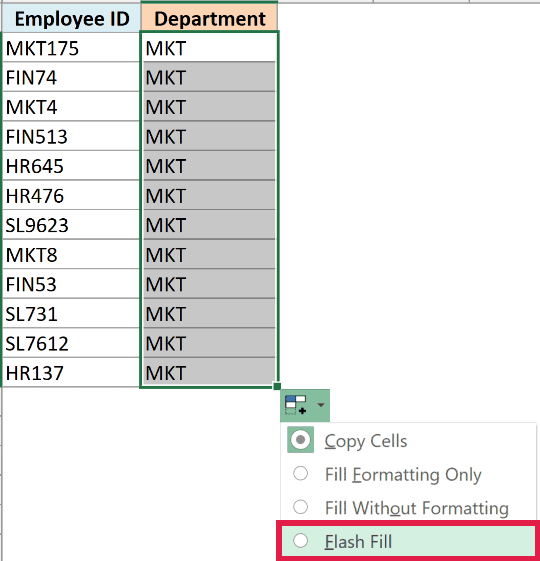Click Department cell beside HR645

[209, 166]
